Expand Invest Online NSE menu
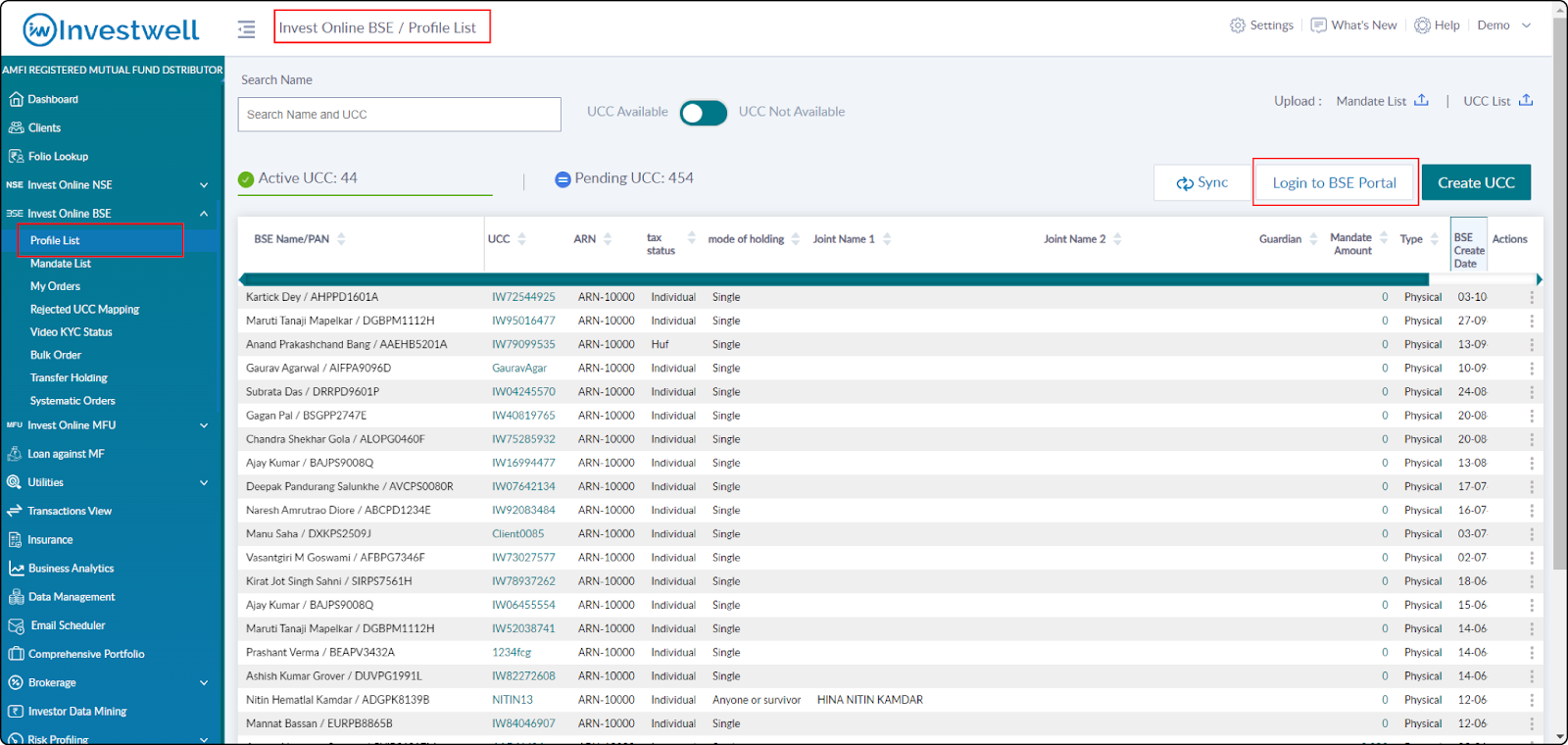The image size is (1568, 745). coord(204,185)
